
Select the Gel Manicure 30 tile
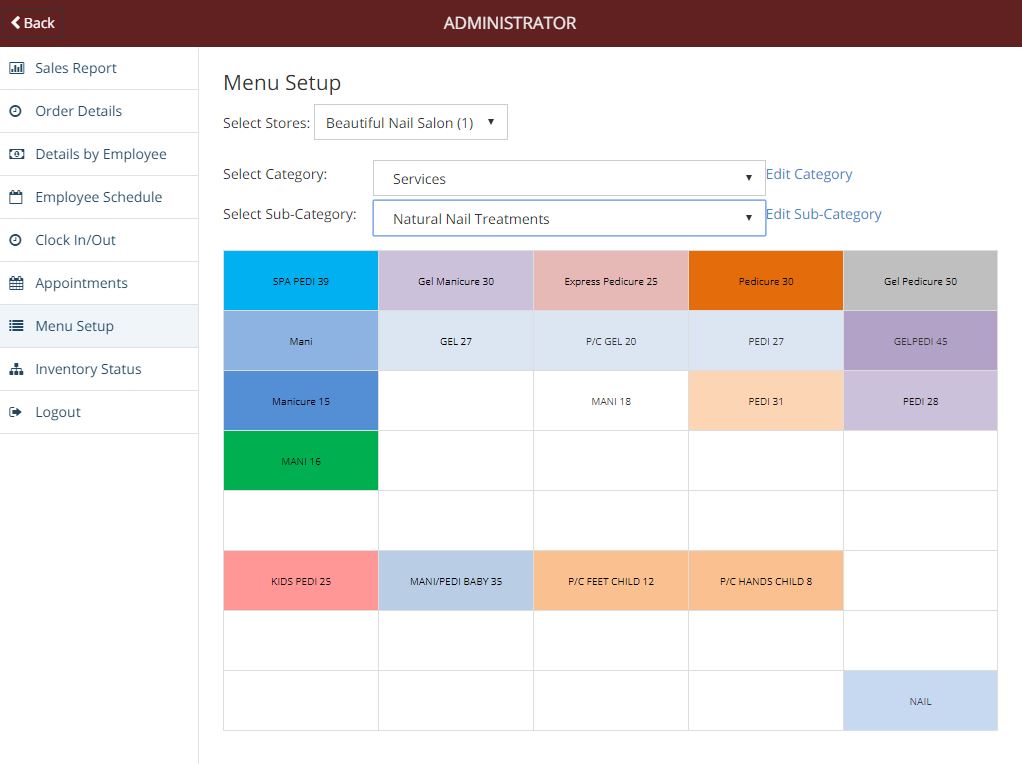click(456, 281)
